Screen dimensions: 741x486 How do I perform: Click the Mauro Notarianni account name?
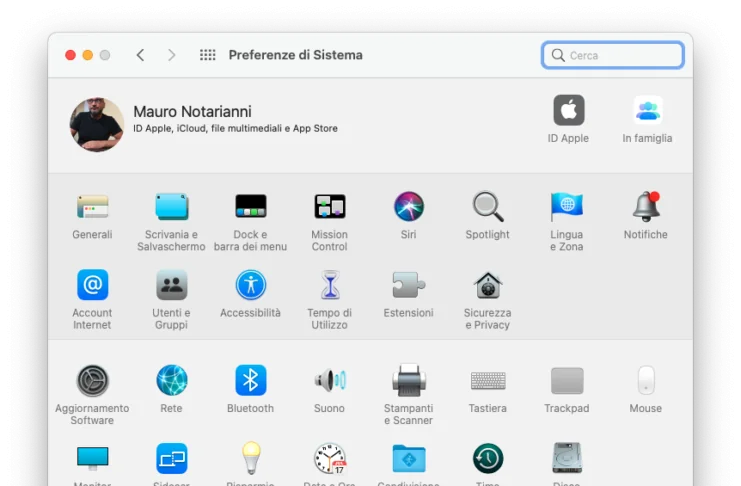tap(192, 112)
